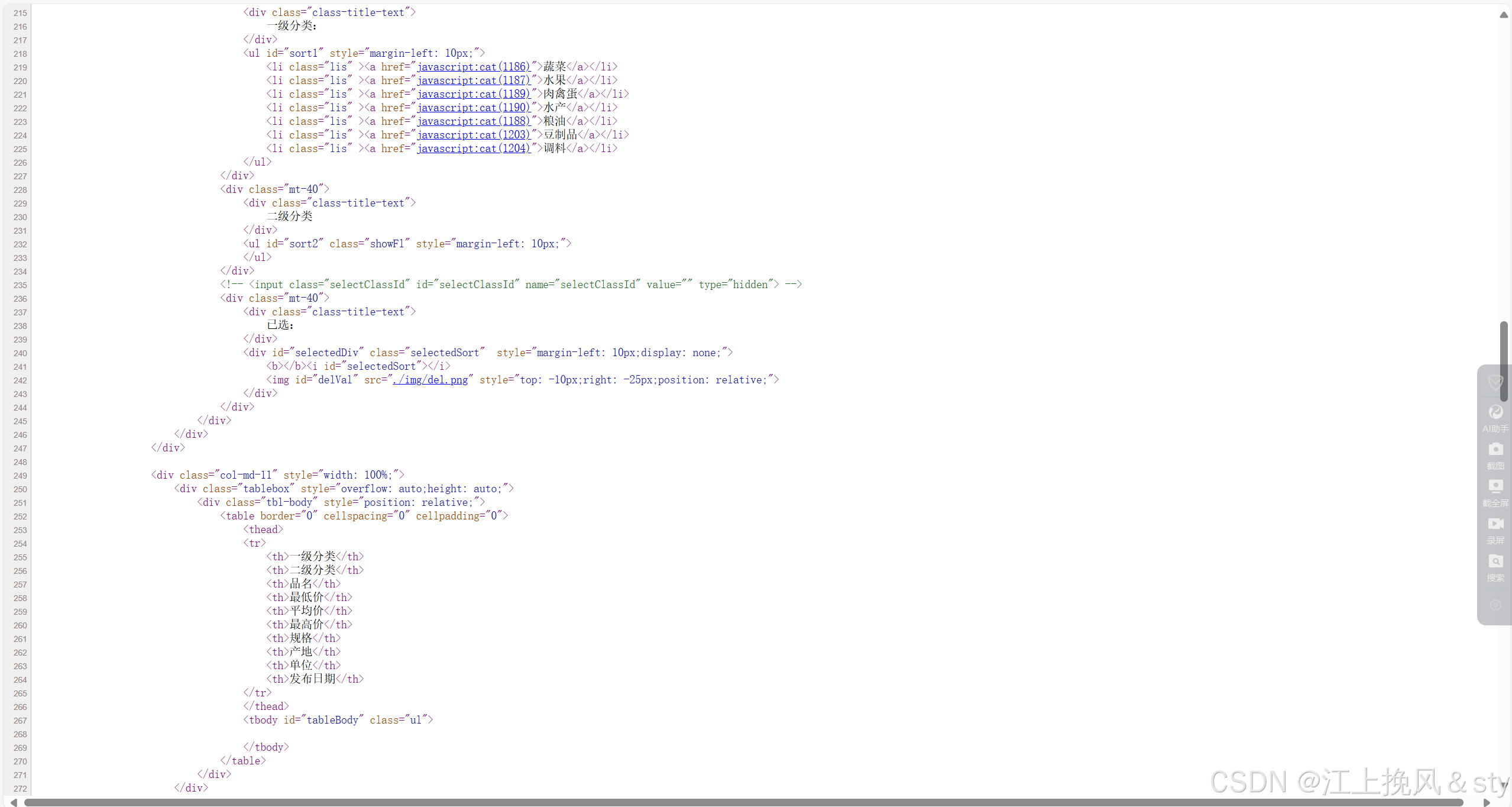Click the 截全屏 full-screen capture icon

click(1495, 486)
